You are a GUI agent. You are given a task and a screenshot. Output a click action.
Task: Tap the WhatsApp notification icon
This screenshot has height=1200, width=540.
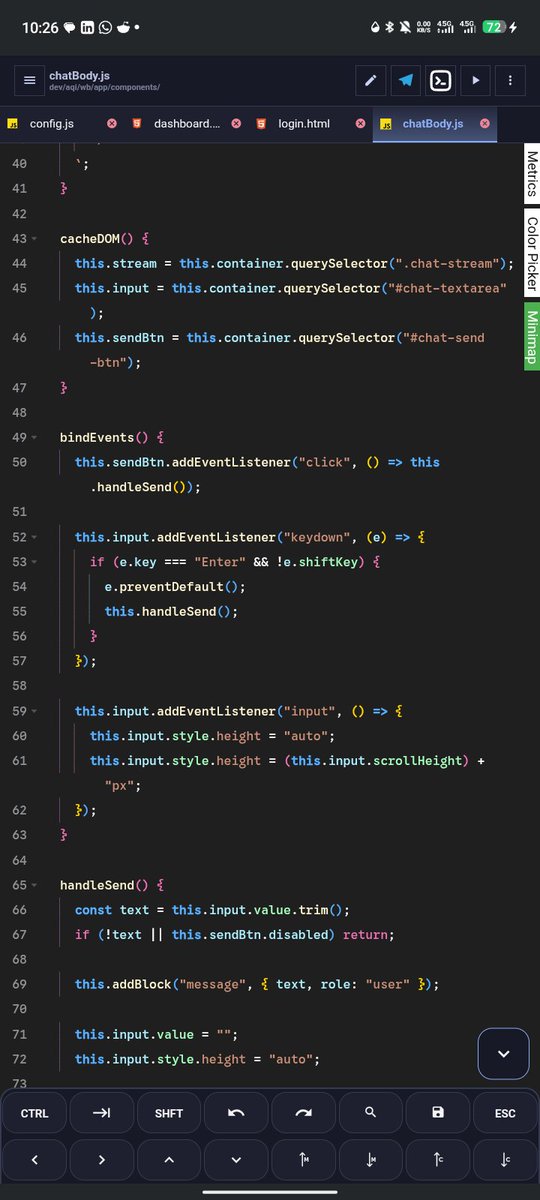105,27
